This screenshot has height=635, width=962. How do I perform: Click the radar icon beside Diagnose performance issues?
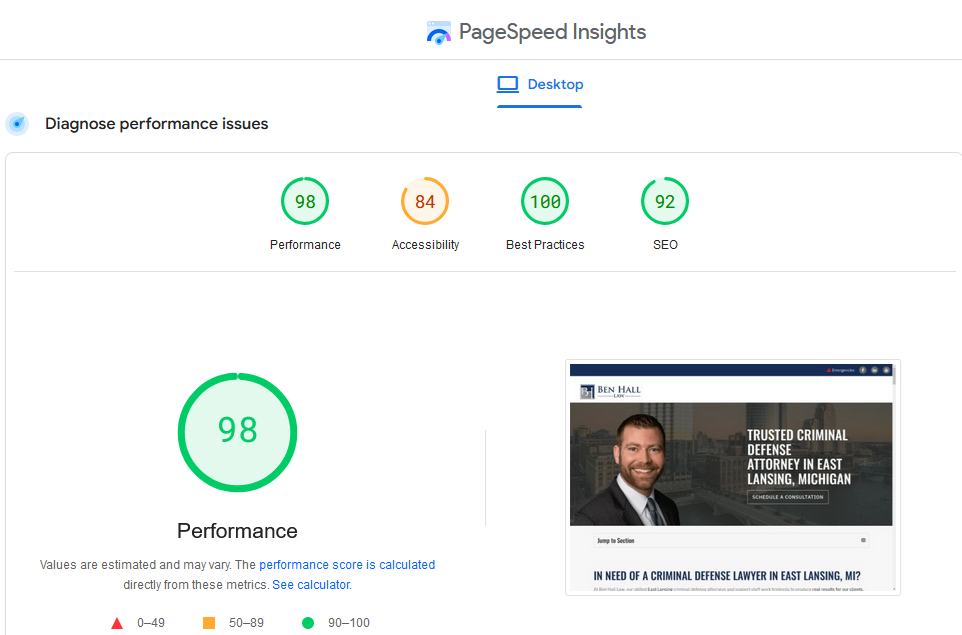[16, 123]
